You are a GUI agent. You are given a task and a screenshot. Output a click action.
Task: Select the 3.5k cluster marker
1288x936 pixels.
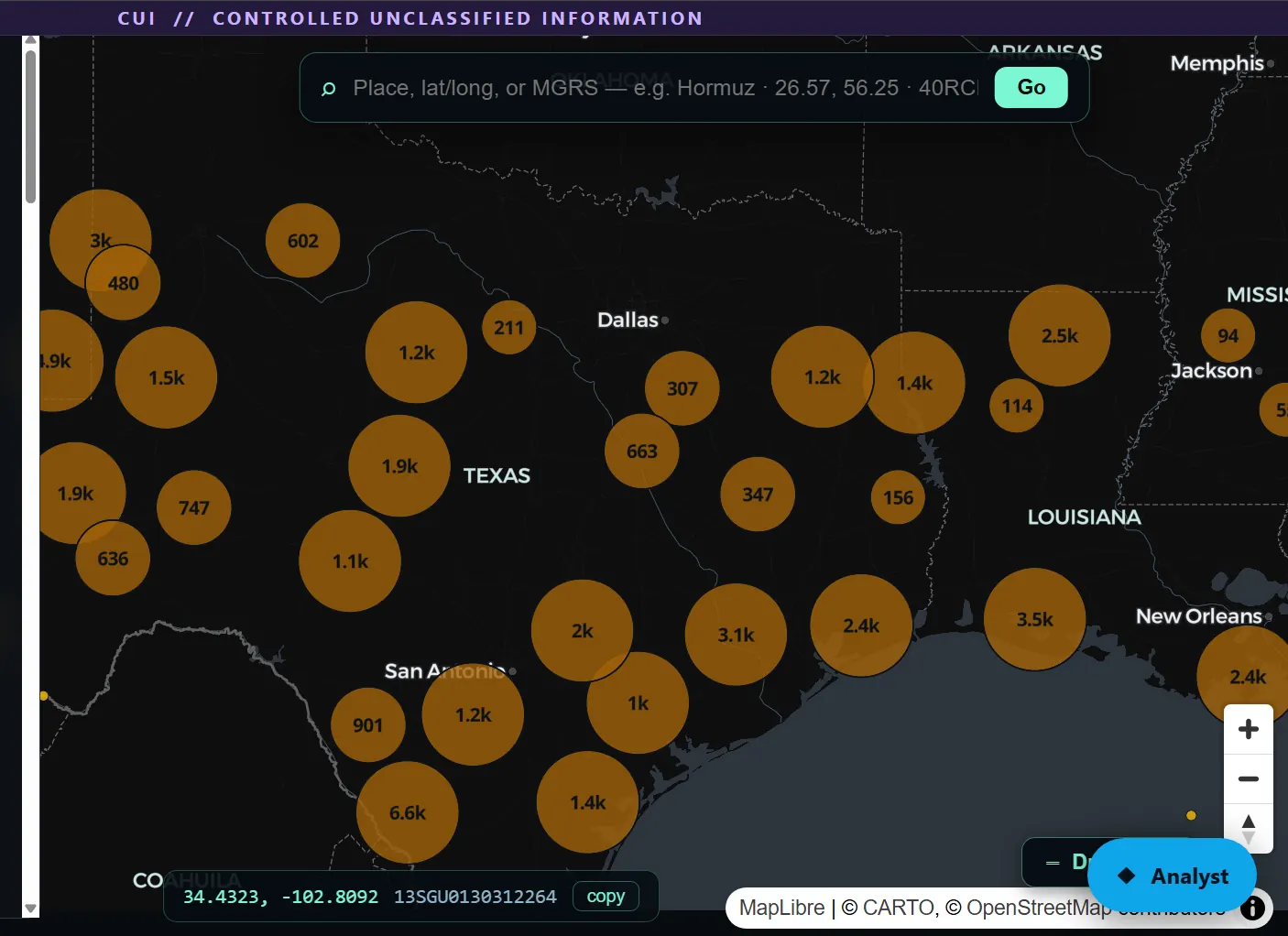tap(1034, 619)
